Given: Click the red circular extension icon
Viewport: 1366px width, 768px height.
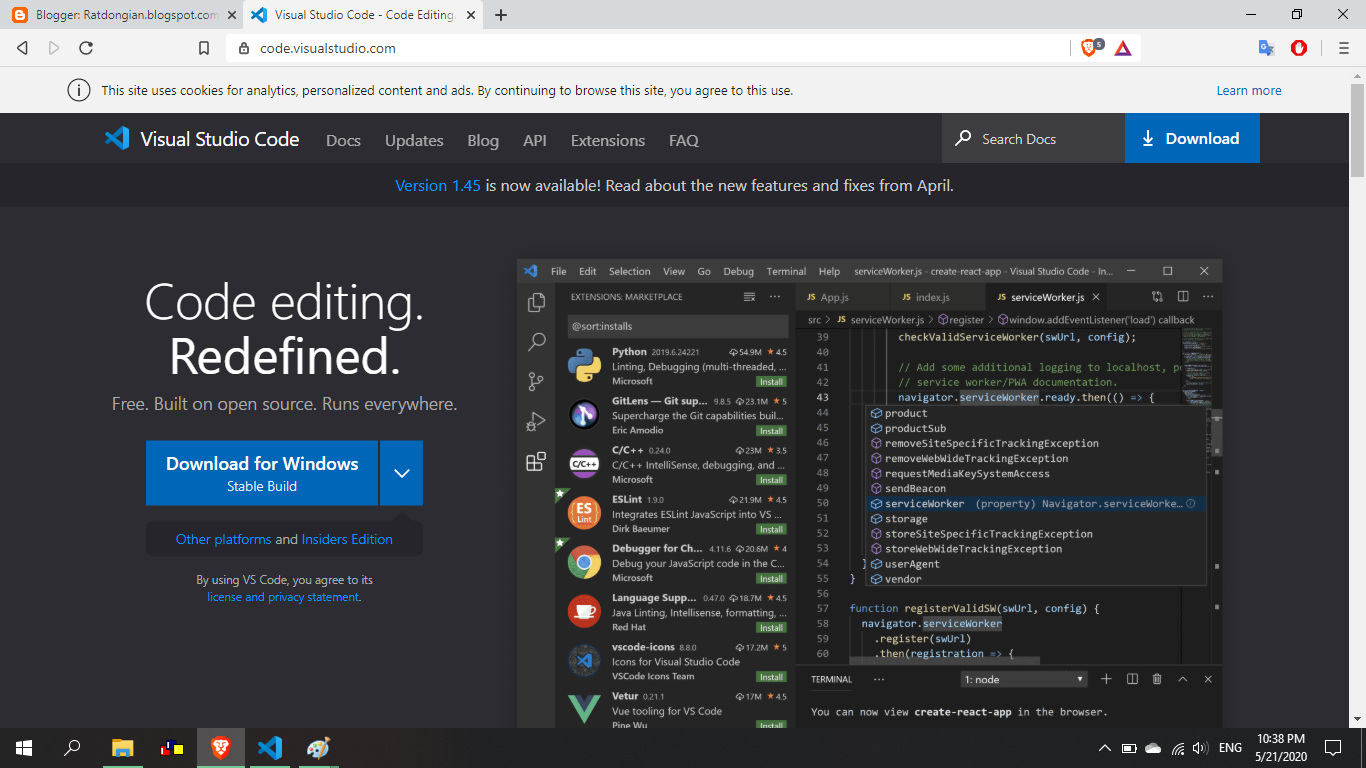Looking at the screenshot, I should [x=1299, y=48].
